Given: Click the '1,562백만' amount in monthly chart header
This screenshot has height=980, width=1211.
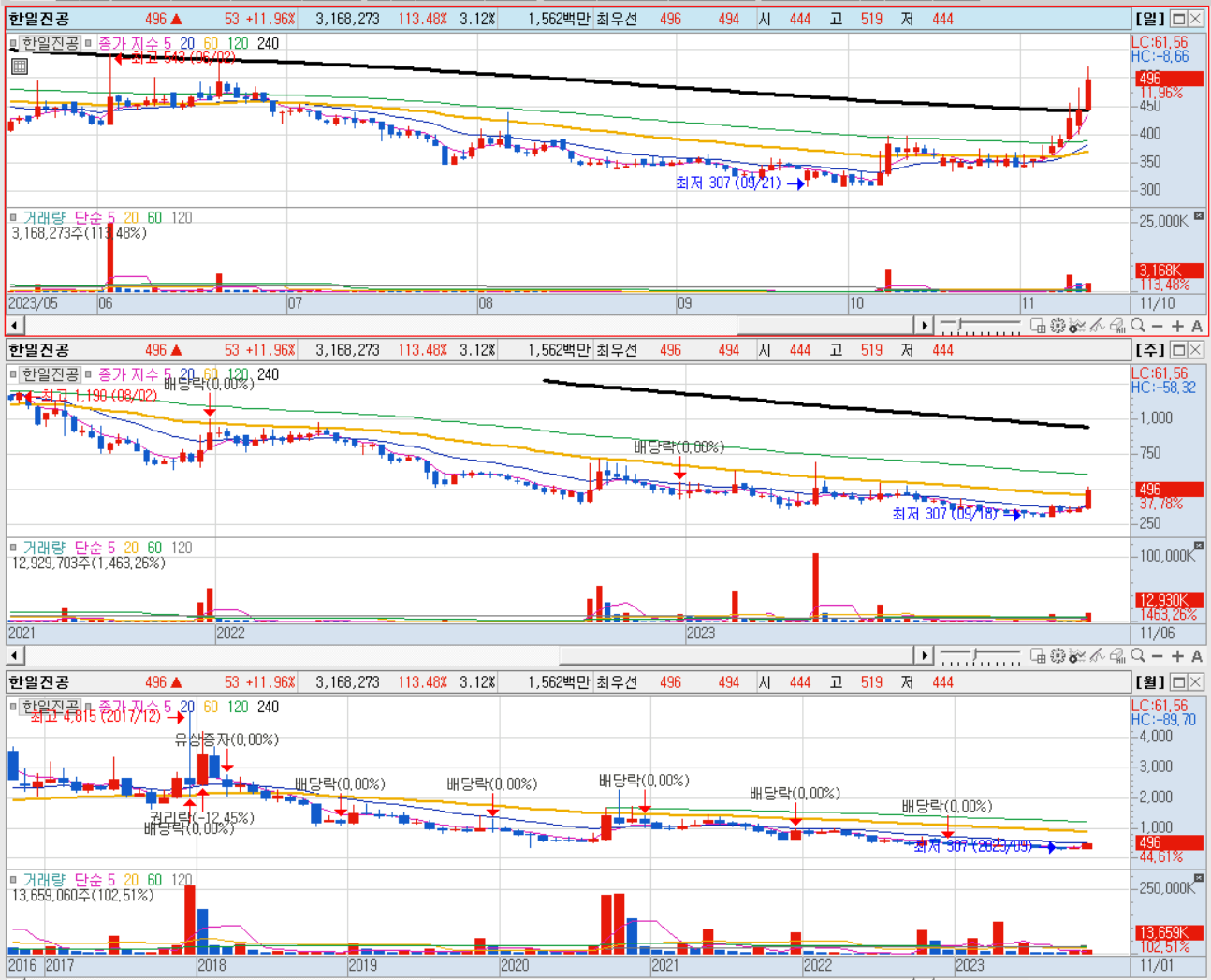Looking at the screenshot, I should (x=558, y=682).
